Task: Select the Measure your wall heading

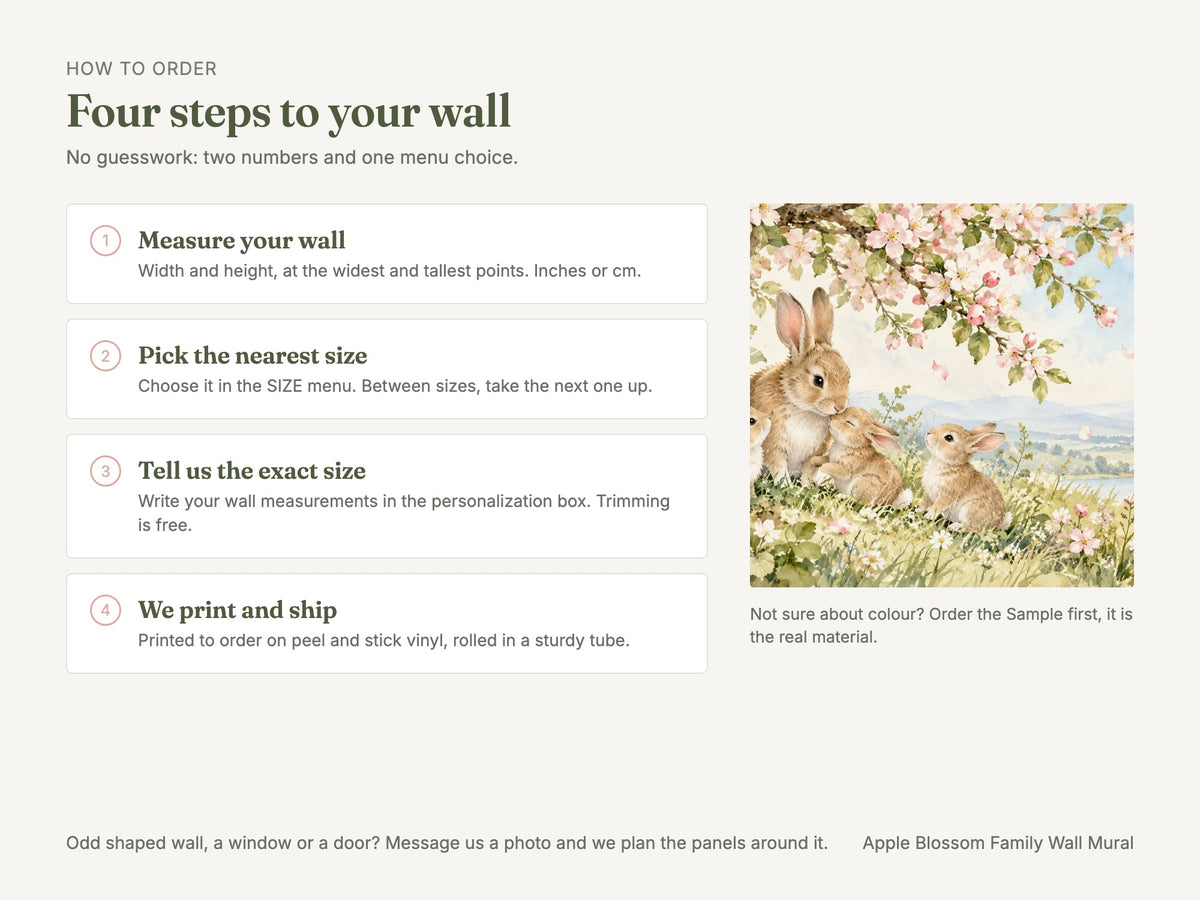Action: (x=242, y=241)
